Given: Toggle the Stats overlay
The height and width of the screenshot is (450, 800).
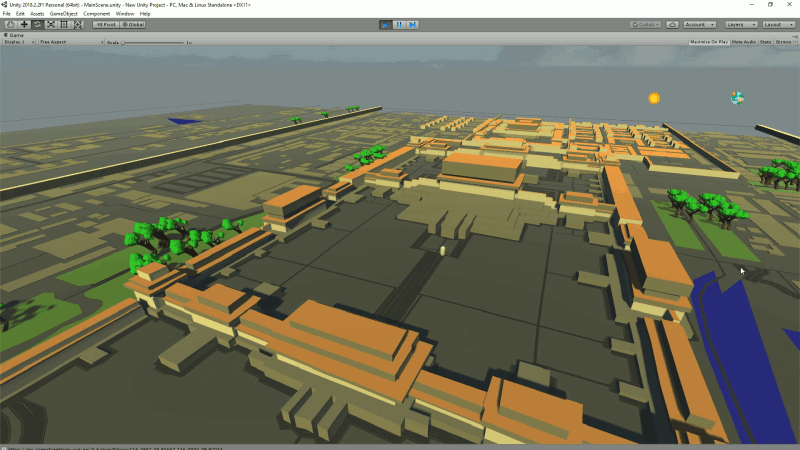Looking at the screenshot, I should point(765,42).
